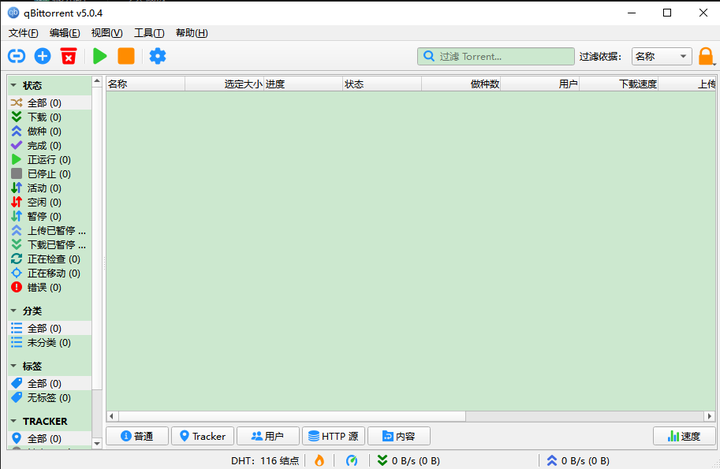Open settings with the blue gear icon
Screen dimensions: 720x469
pyautogui.click(x=158, y=57)
